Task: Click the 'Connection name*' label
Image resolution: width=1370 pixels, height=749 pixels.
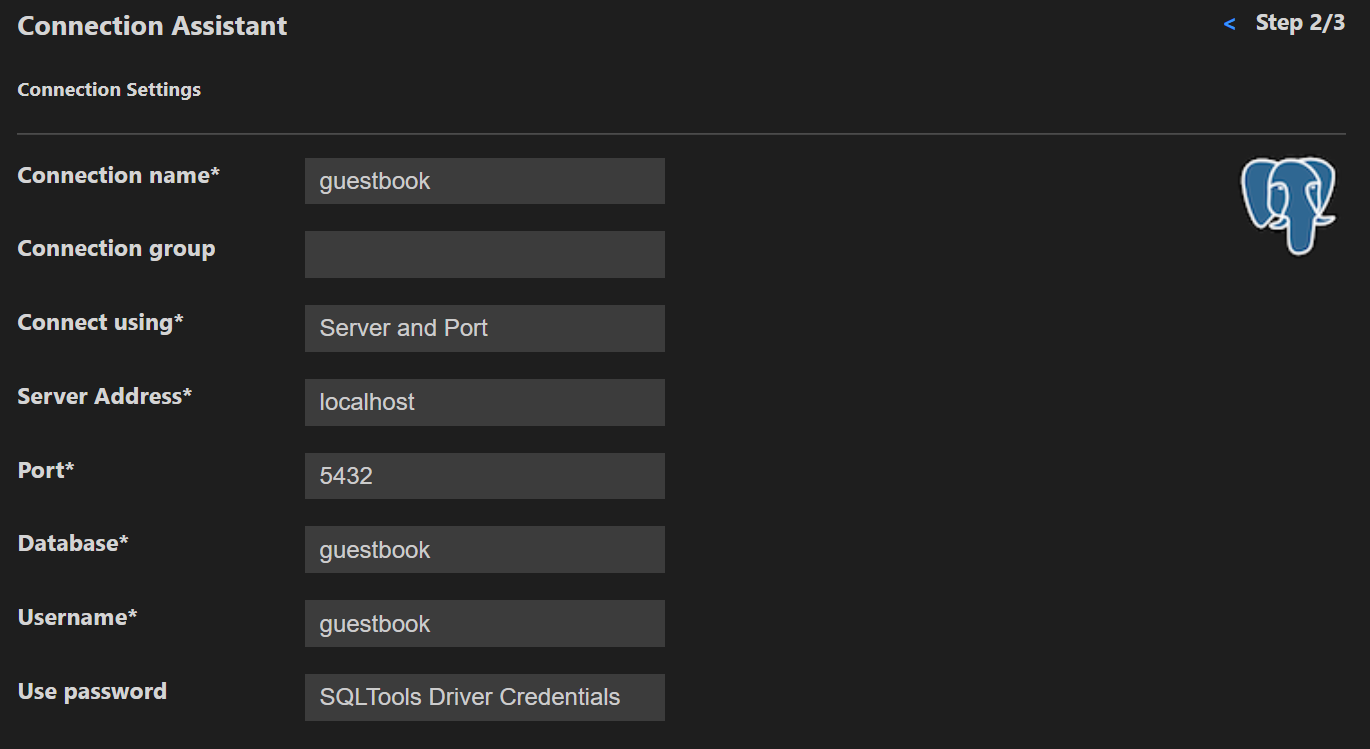Action: point(118,175)
